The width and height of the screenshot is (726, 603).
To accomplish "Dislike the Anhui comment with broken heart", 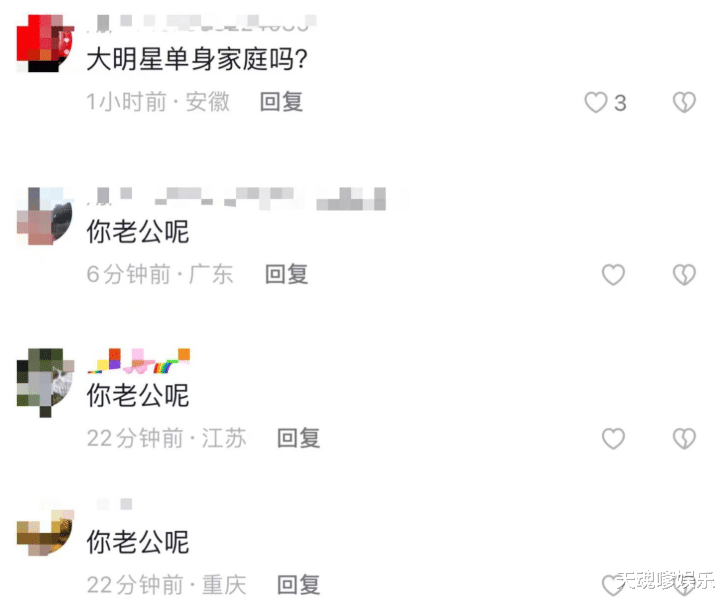I will (684, 102).
